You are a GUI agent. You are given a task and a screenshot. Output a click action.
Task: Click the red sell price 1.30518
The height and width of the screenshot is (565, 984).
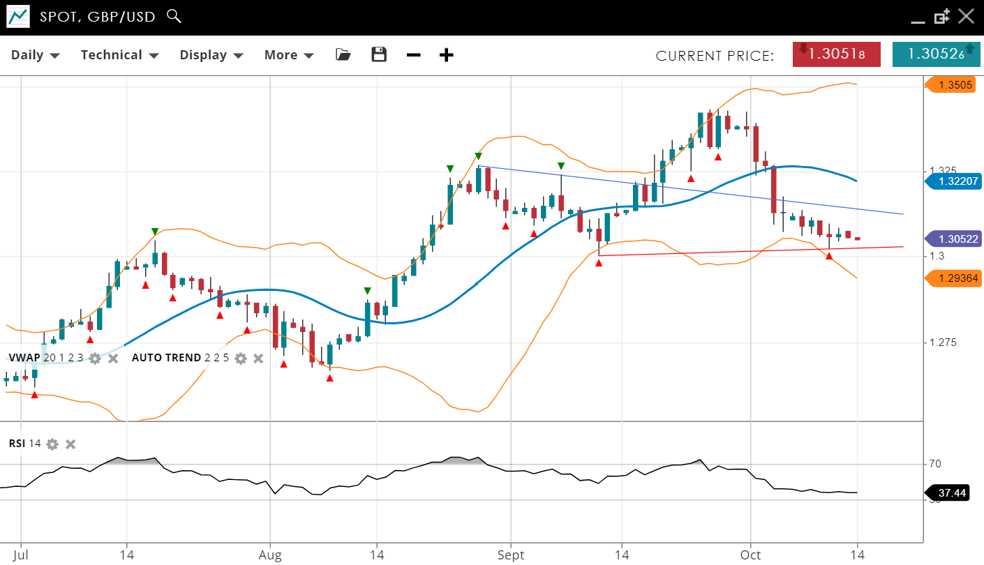point(836,54)
